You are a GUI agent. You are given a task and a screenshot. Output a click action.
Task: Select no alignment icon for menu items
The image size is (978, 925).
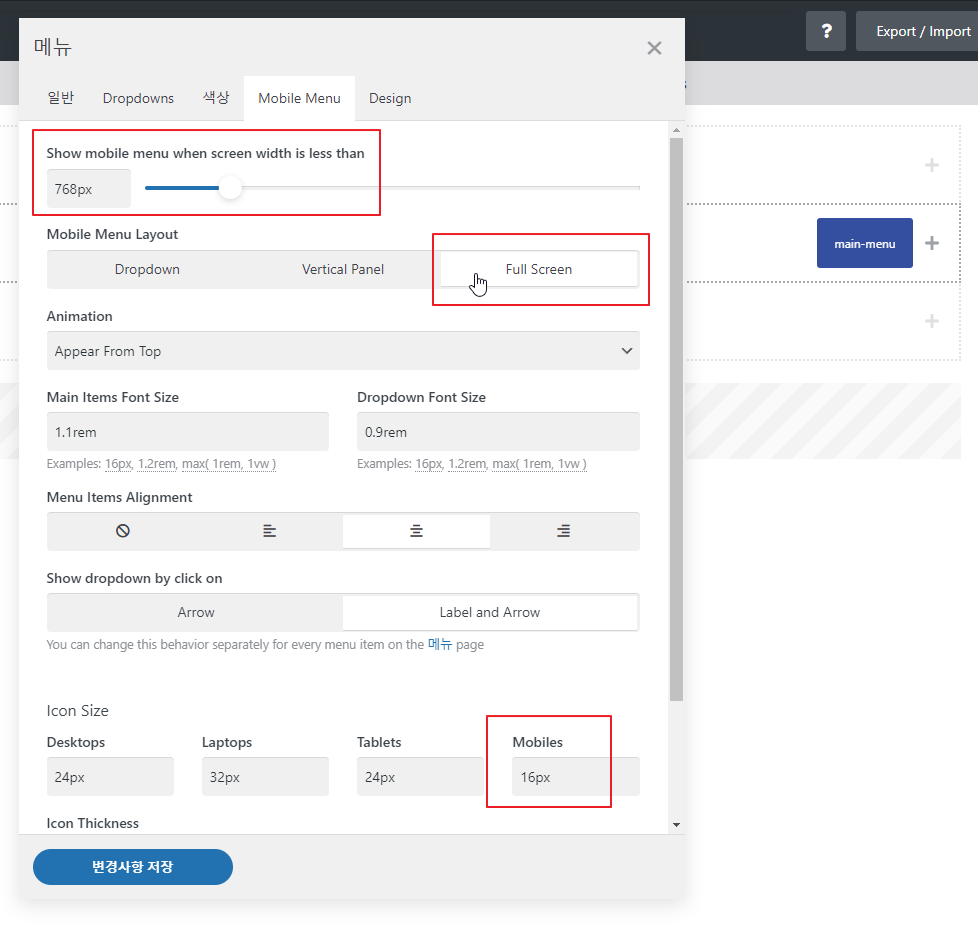point(123,531)
